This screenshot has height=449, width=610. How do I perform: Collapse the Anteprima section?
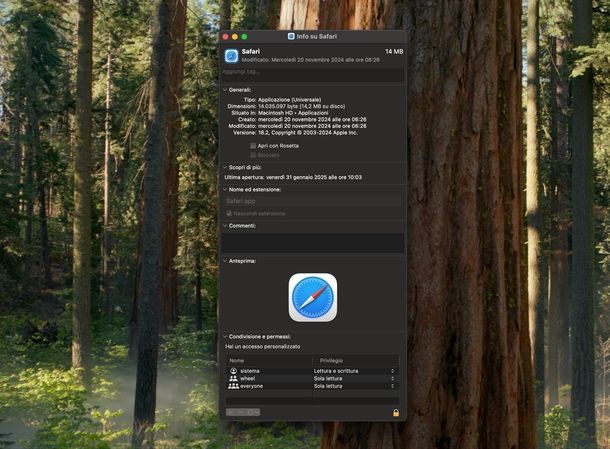(225, 261)
